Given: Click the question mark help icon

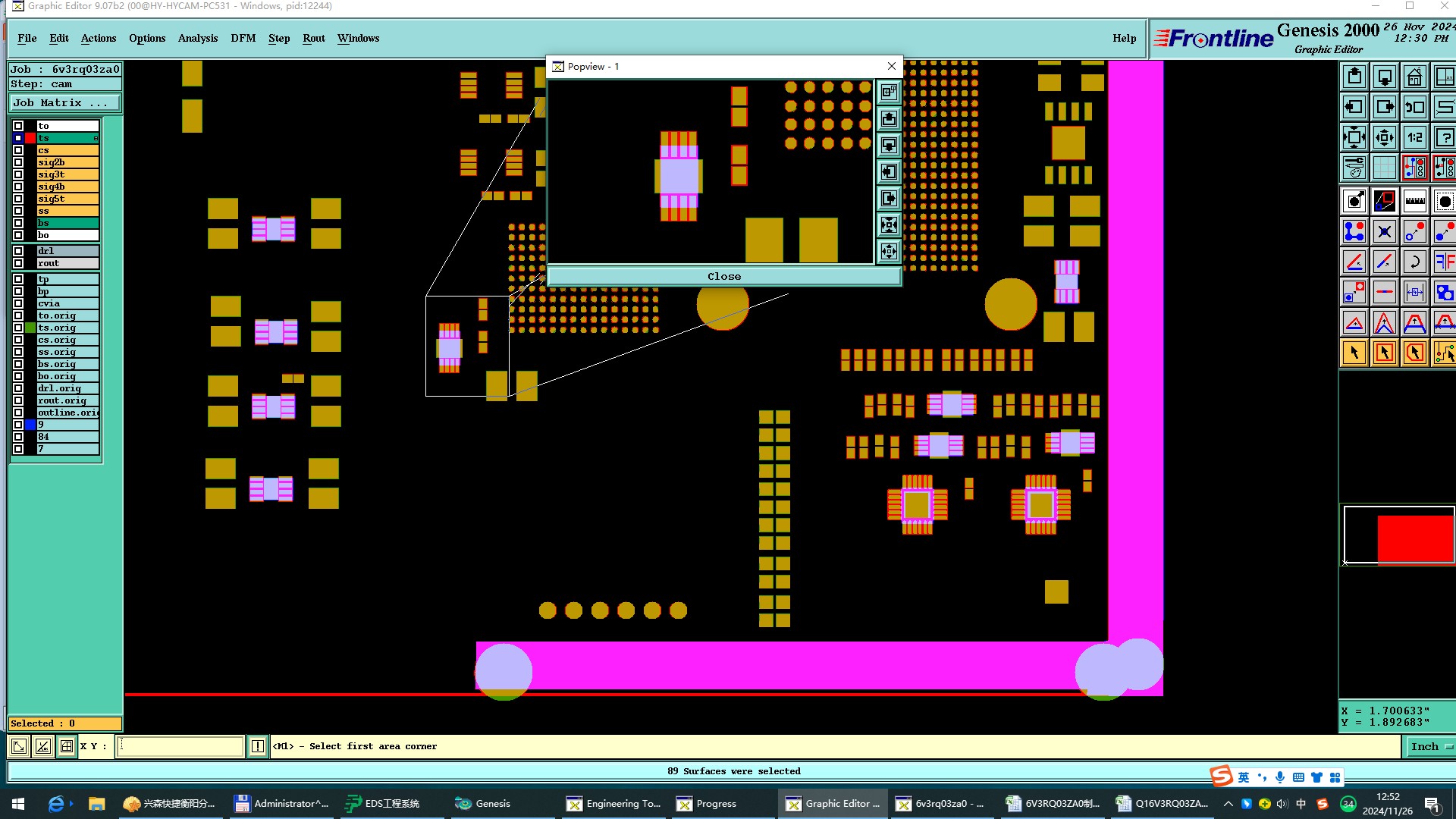Looking at the screenshot, I should pyautogui.click(x=1444, y=138).
